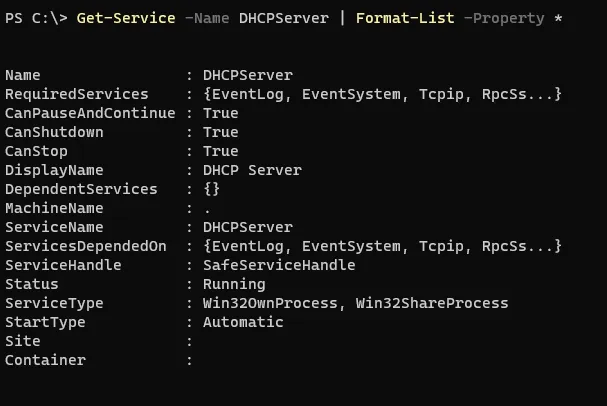
Task: Click the PS C:\> prompt text
Action: [x=35, y=18]
